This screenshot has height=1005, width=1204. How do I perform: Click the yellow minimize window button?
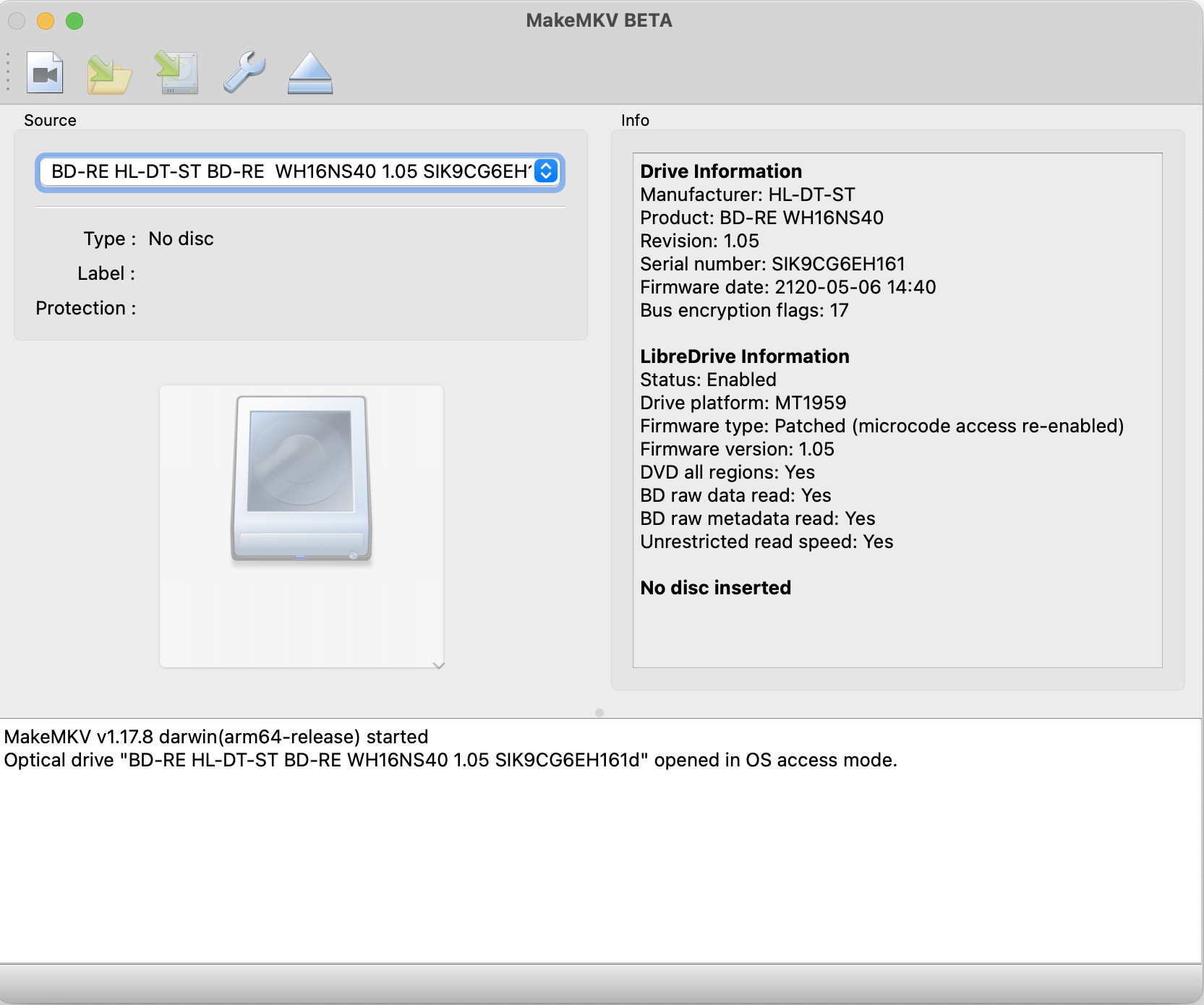point(46,21)
